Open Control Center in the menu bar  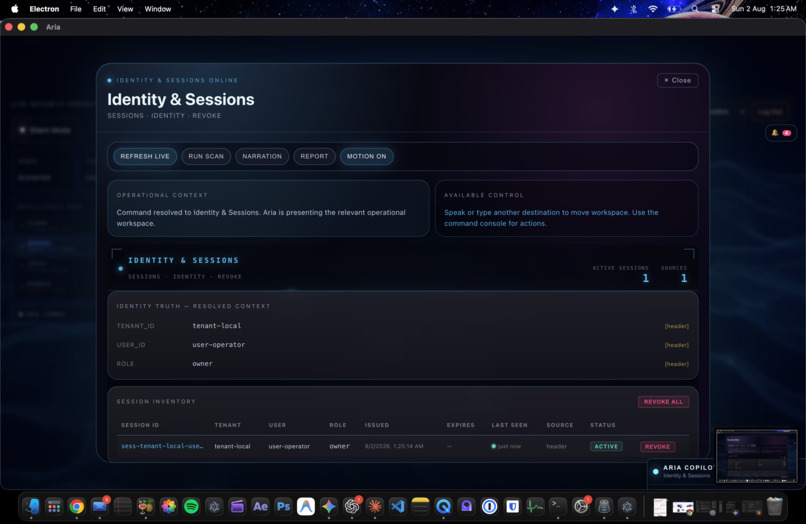715,9
